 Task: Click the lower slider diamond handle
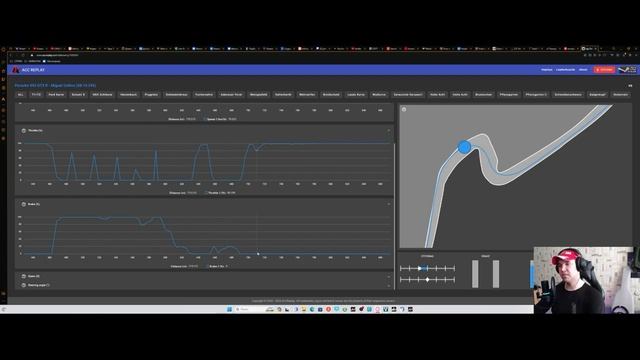click(x=427, y=280)
